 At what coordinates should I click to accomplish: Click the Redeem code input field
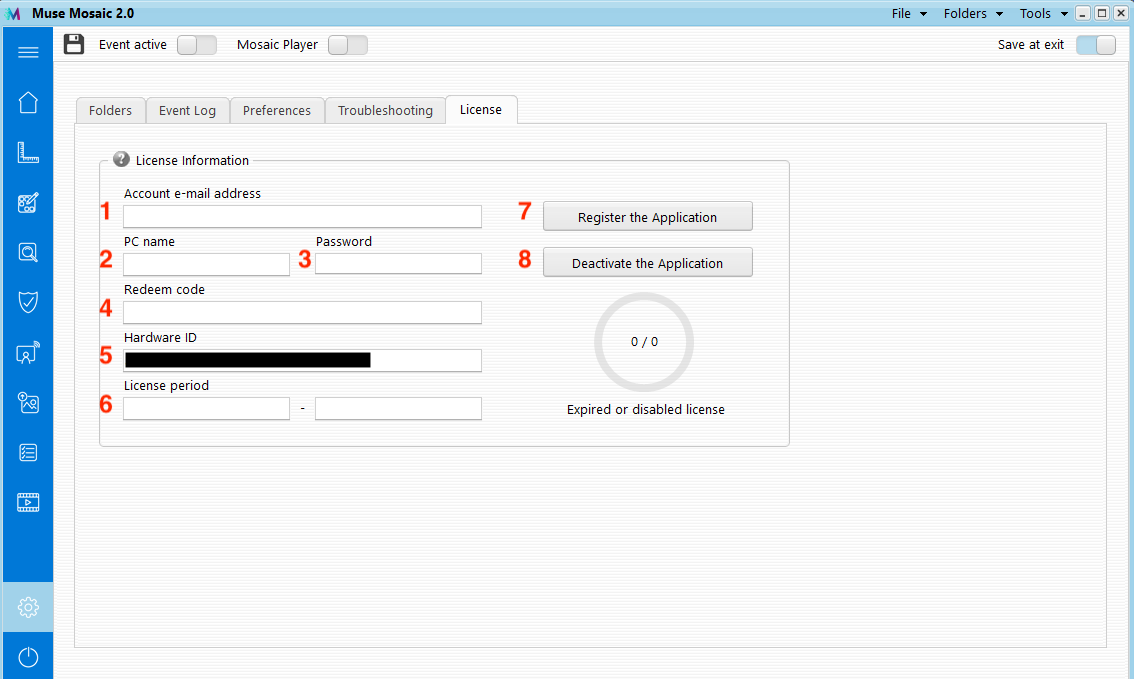[x=302, y=312]
